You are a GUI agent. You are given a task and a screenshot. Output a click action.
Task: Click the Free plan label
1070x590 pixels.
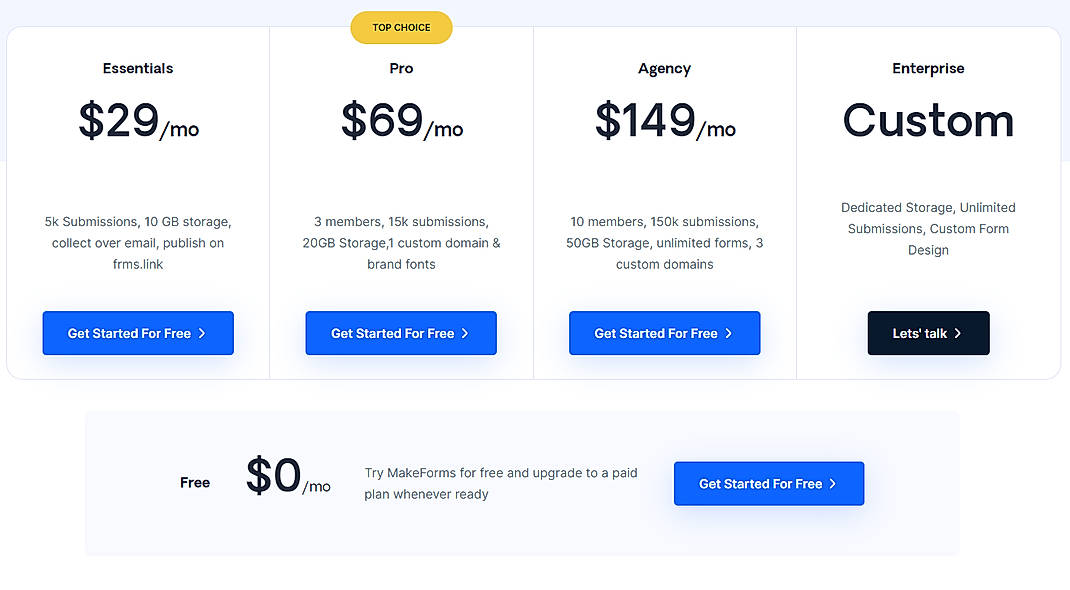[194, 482]
